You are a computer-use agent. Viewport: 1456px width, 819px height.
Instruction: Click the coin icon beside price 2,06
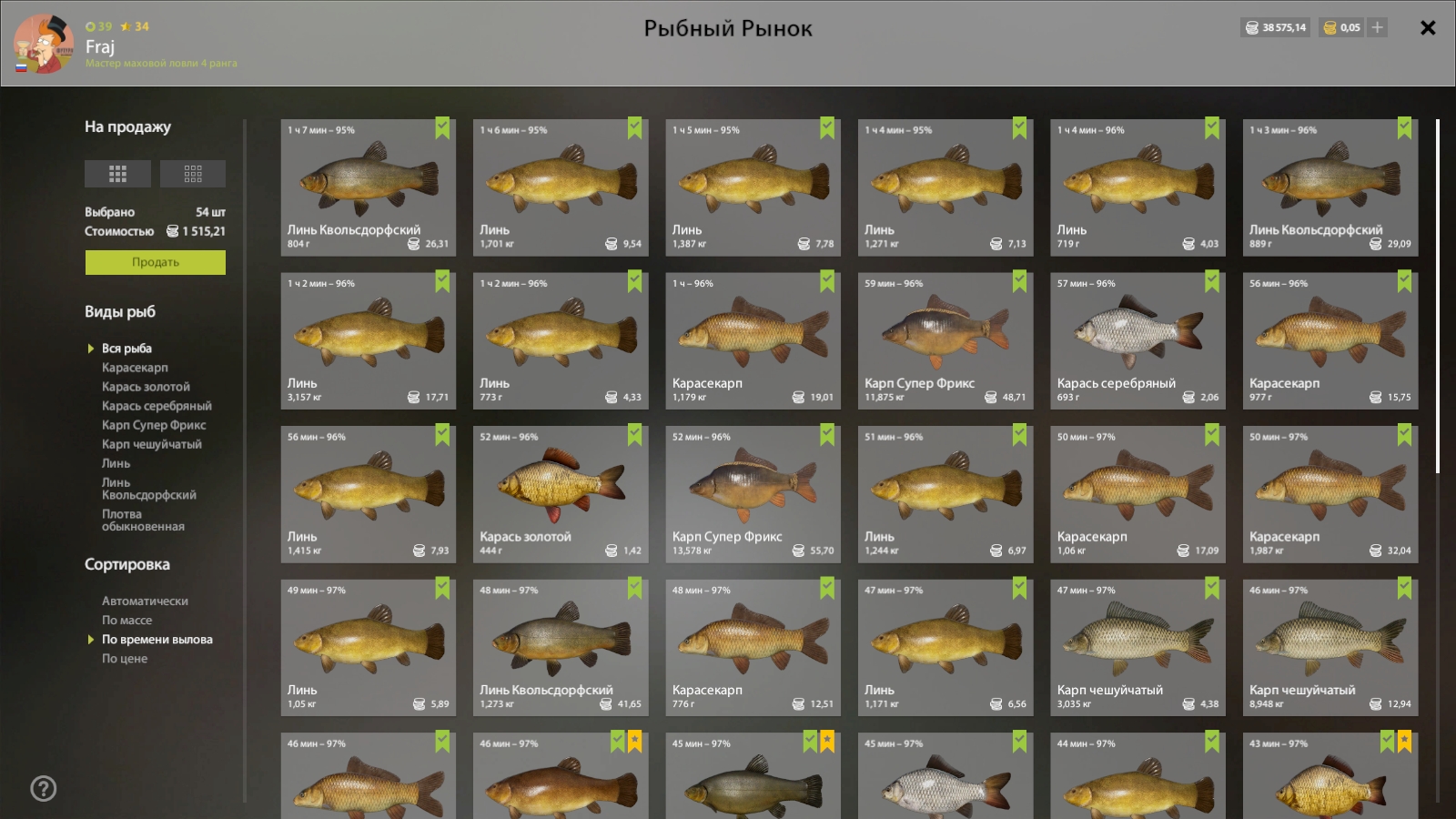click(1188, 397)
